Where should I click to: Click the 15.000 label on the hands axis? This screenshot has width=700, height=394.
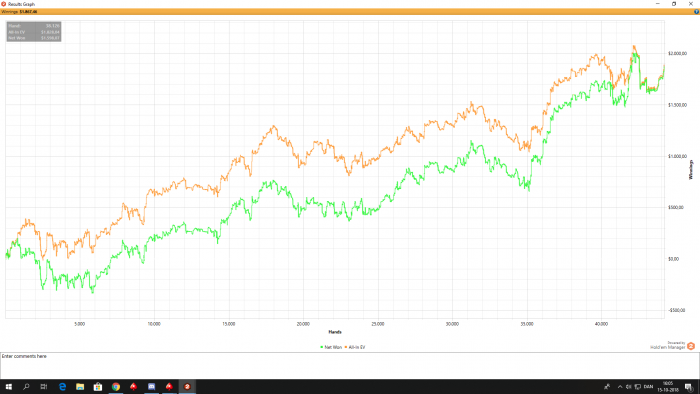click(229, 324)
